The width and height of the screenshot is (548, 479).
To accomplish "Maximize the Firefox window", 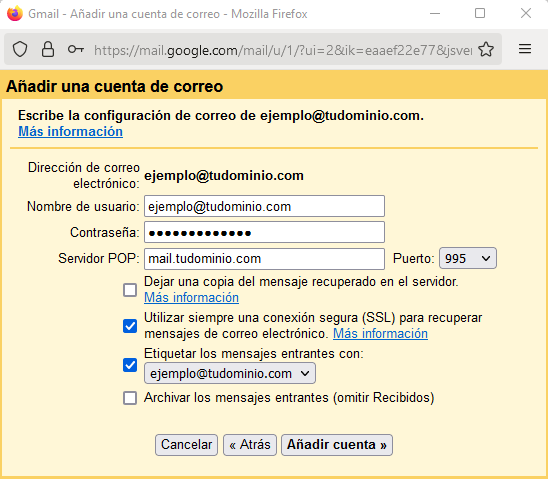I will pyautogui.click(x=480, y=14).
